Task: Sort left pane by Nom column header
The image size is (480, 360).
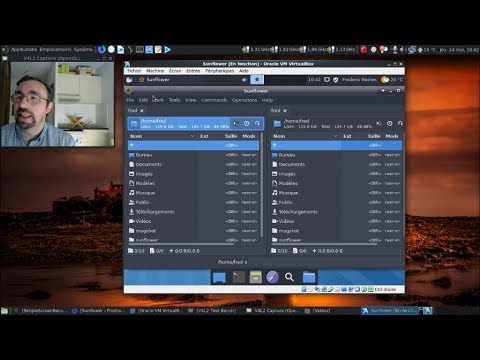Action: (x=162, y=136)
